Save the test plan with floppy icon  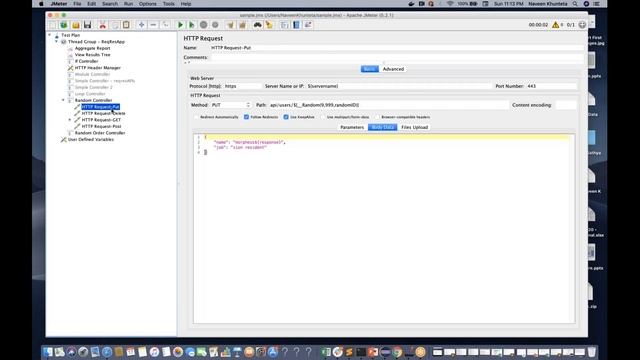click(87, 25)
